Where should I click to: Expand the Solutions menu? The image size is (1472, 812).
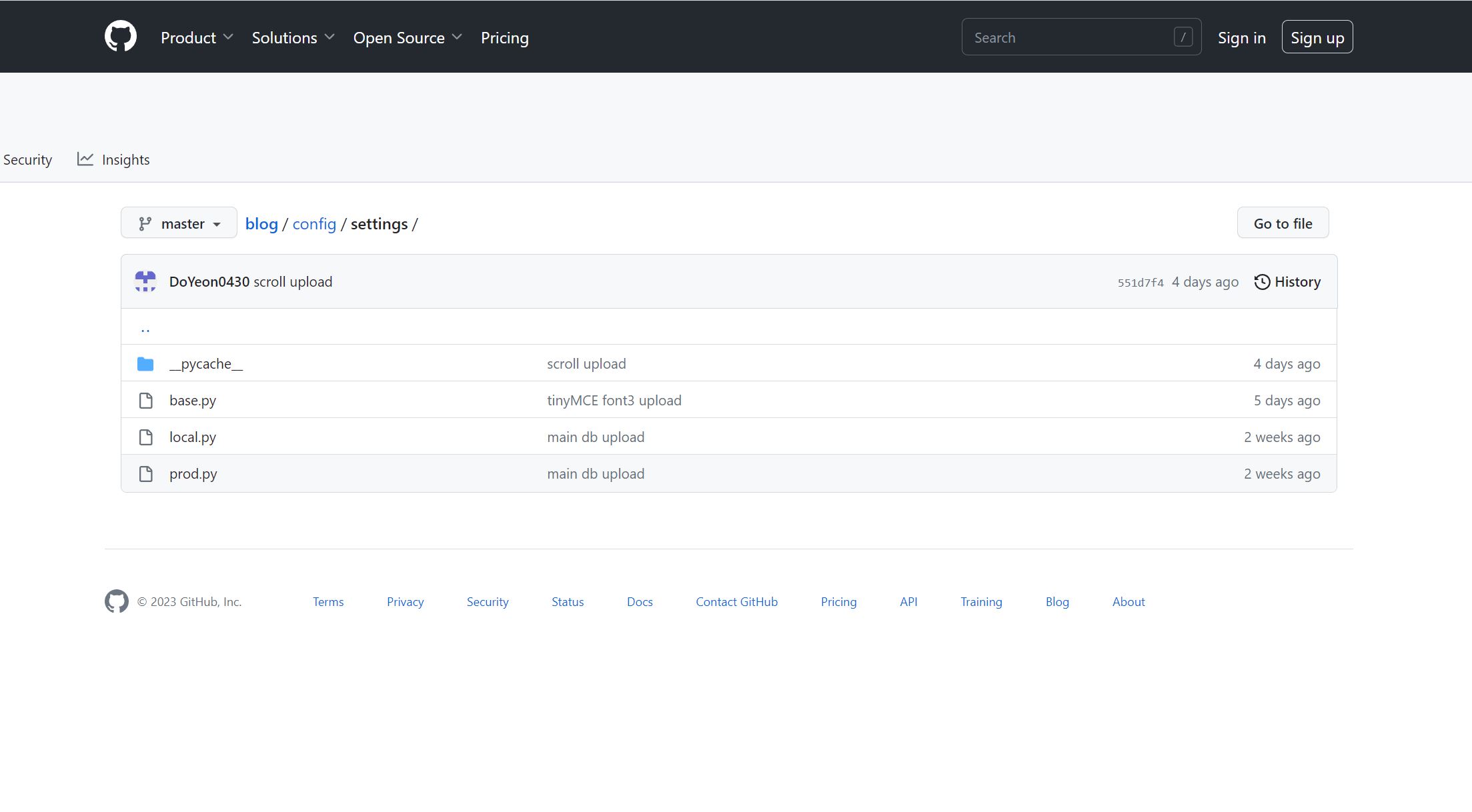(293, 38)
